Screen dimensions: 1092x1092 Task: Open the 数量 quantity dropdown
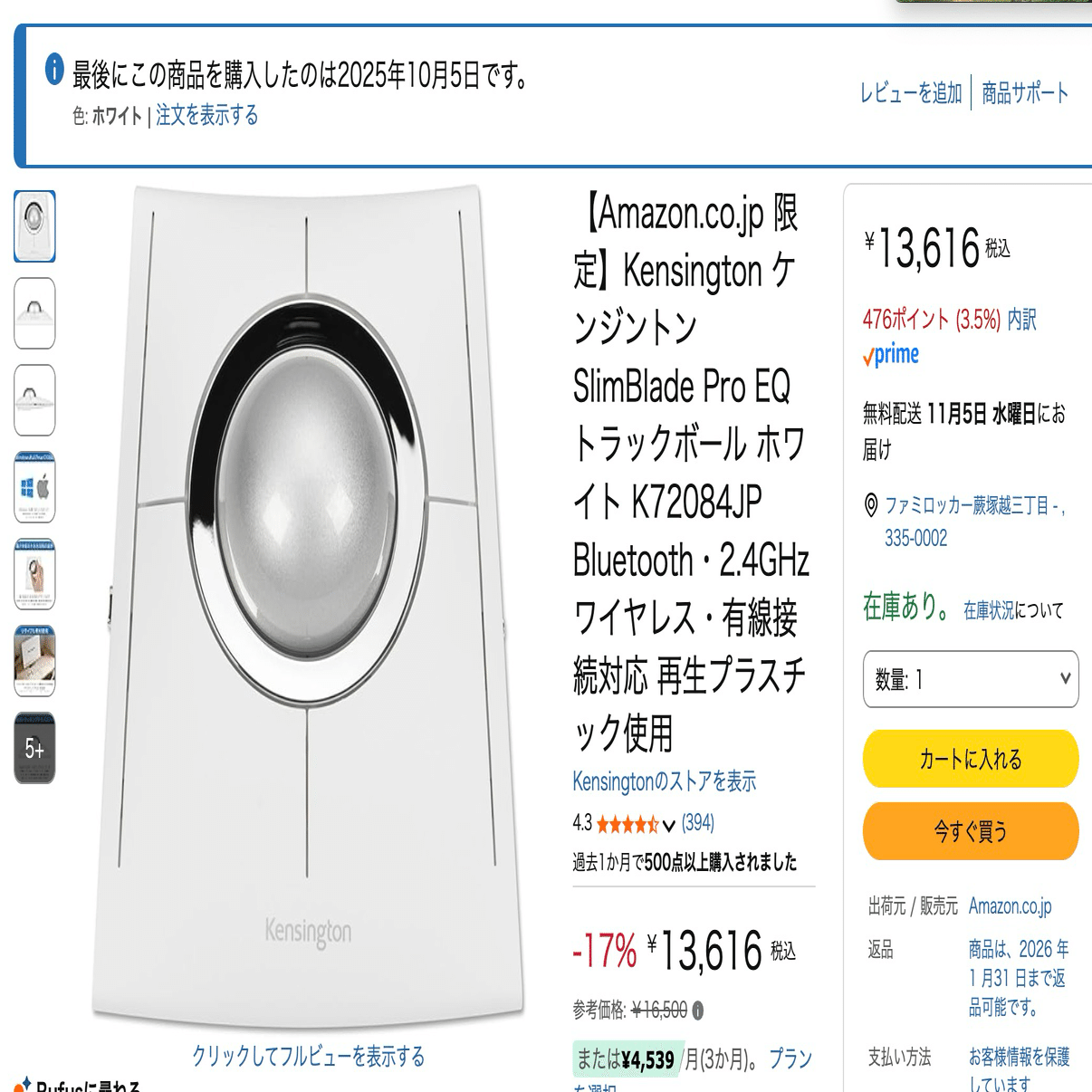(971, 680)
